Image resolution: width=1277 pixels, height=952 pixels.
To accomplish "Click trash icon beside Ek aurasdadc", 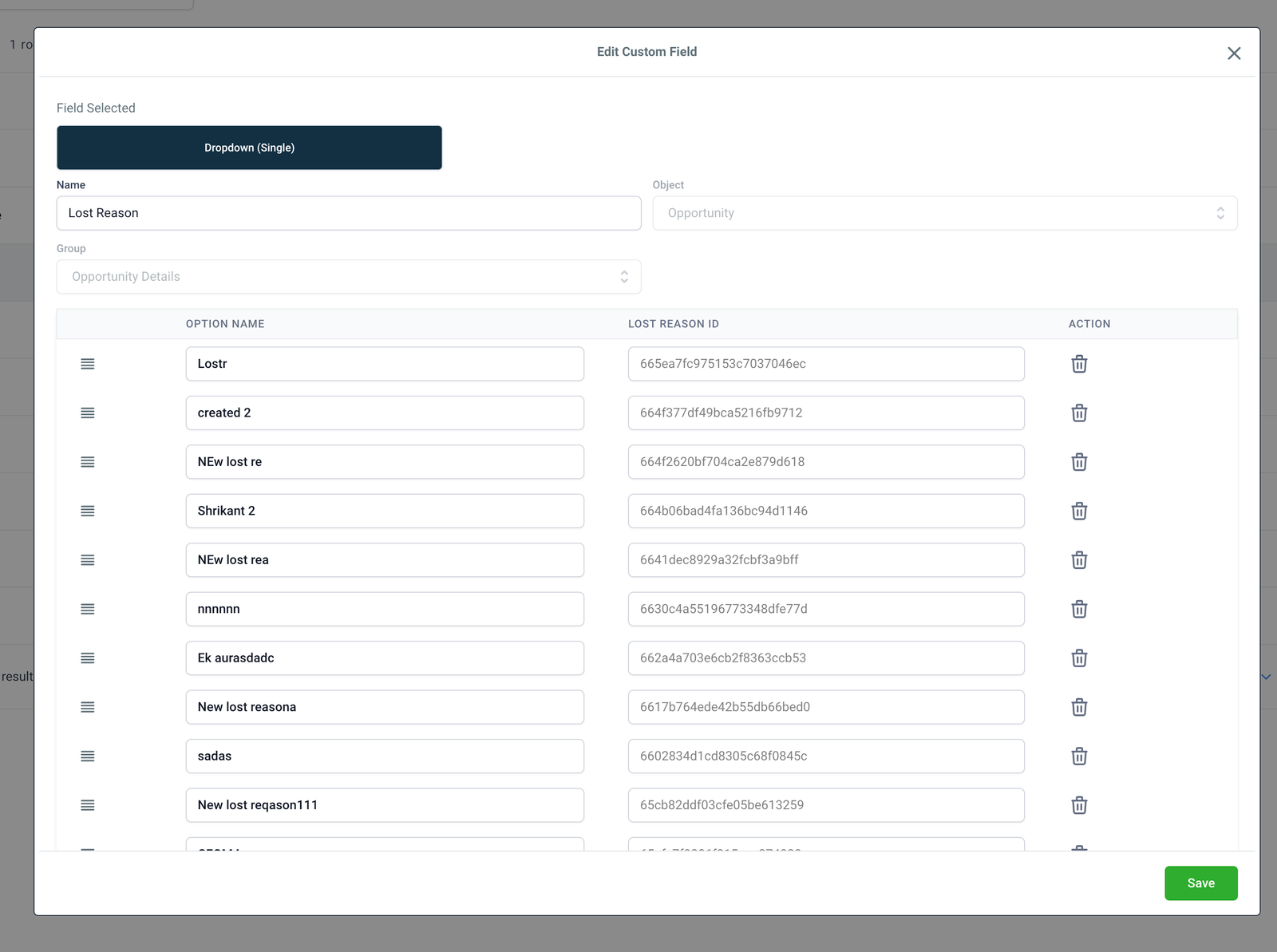I will coord(1079,658).
